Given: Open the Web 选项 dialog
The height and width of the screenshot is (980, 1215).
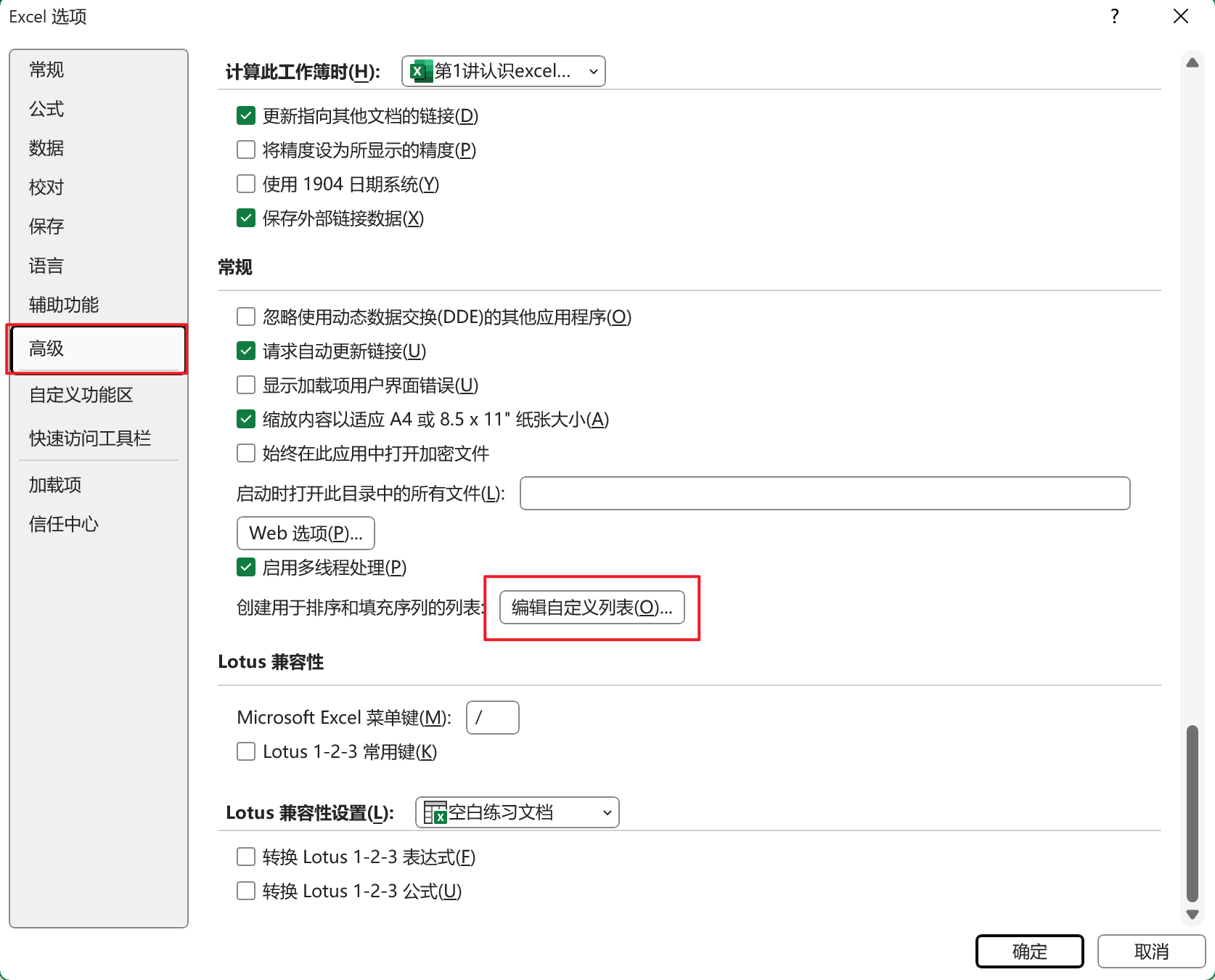Looking at the screenshot, I should (305, 532).
